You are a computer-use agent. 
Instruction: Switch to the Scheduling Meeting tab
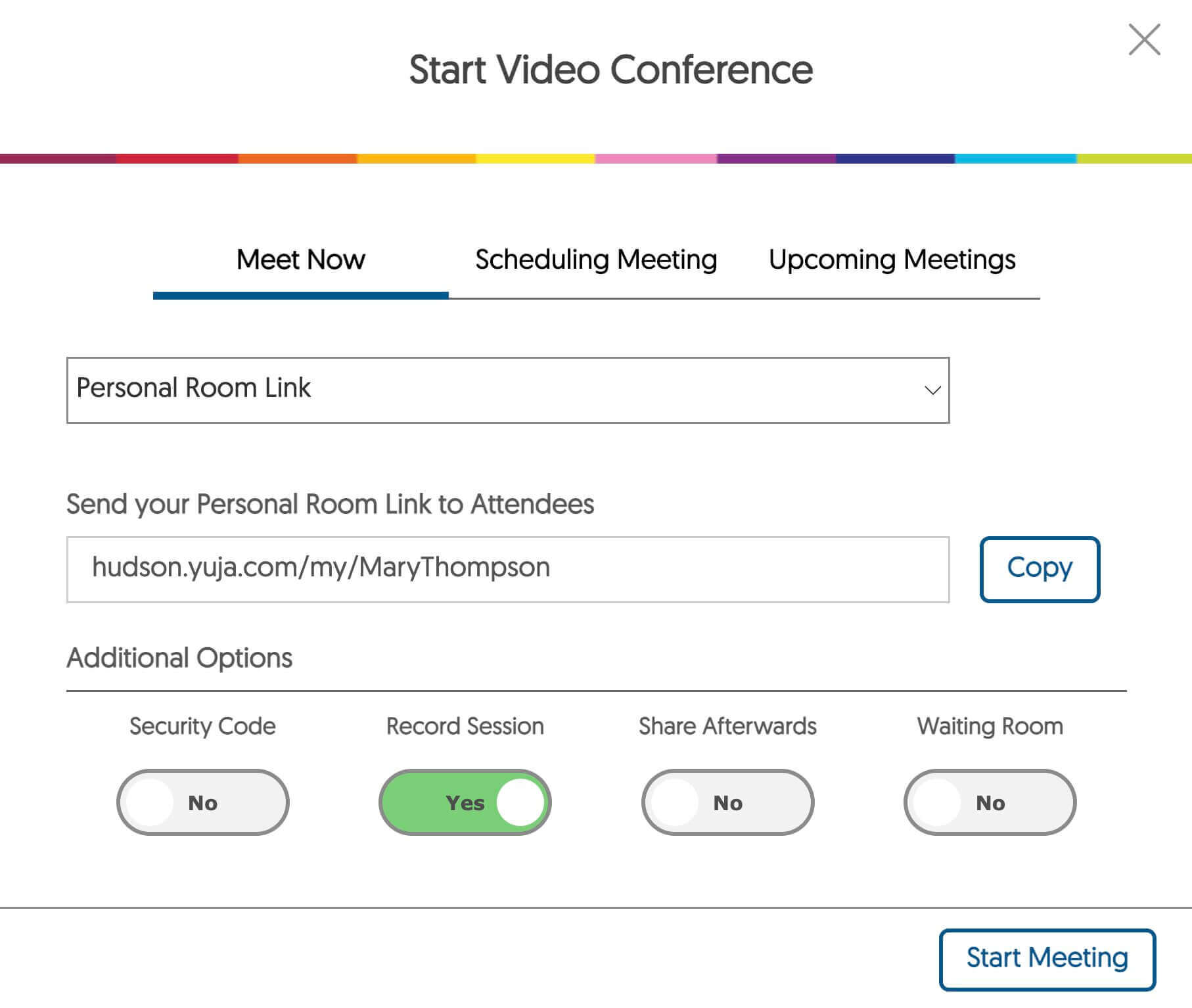click(596, 260)
